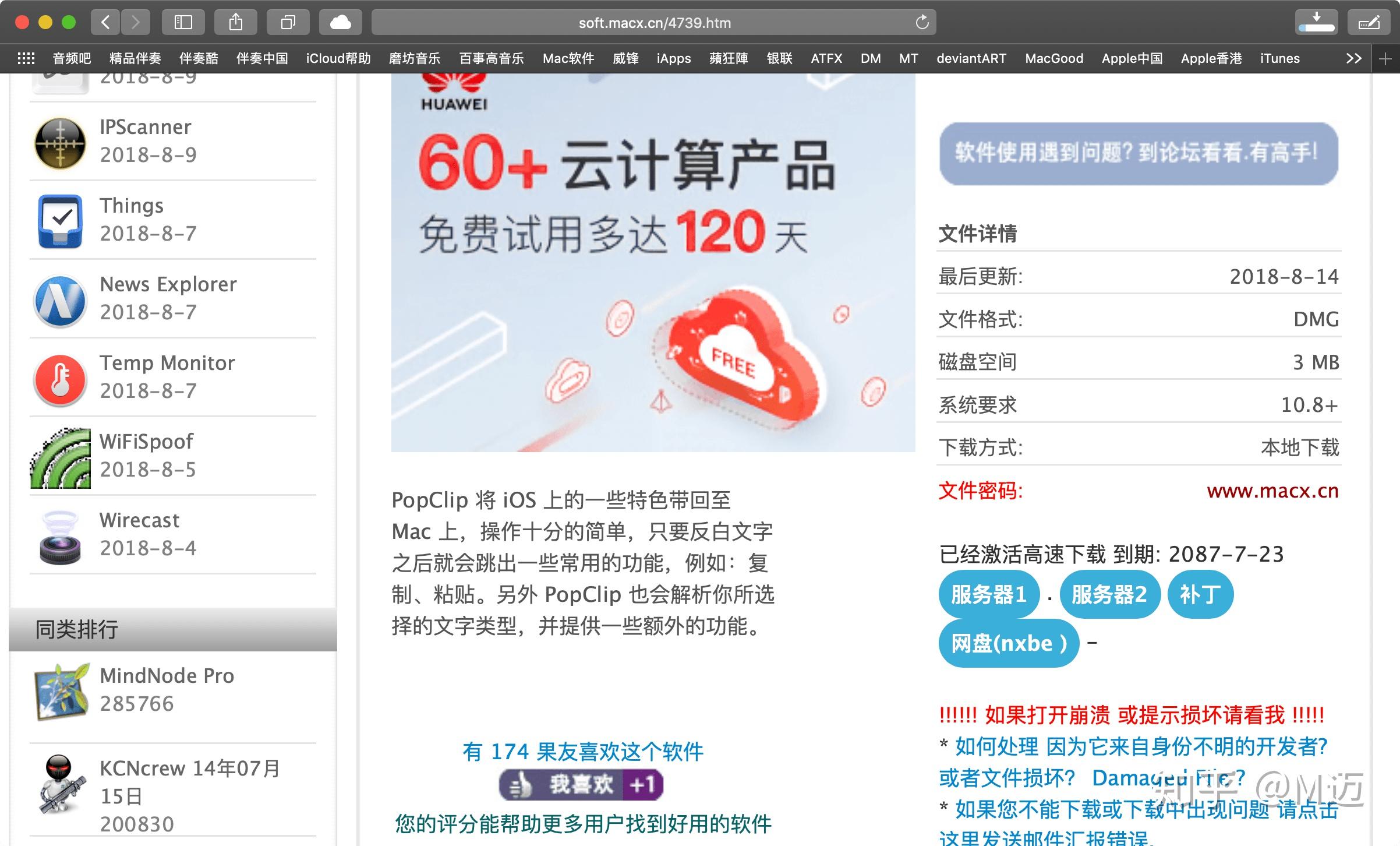Click the Wirecast camera icon
The image size is (1400, 846).
[x=61, y=537]
